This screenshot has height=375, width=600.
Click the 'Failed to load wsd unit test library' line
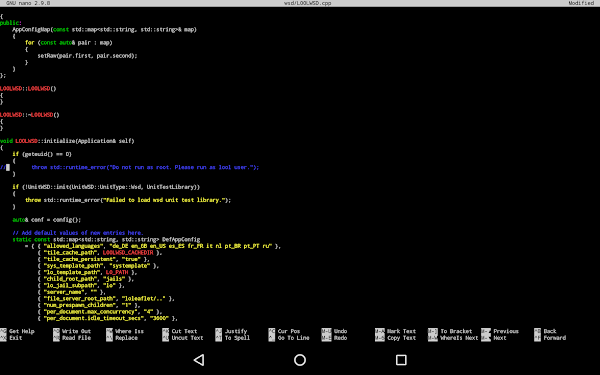(x=128, y=200)
